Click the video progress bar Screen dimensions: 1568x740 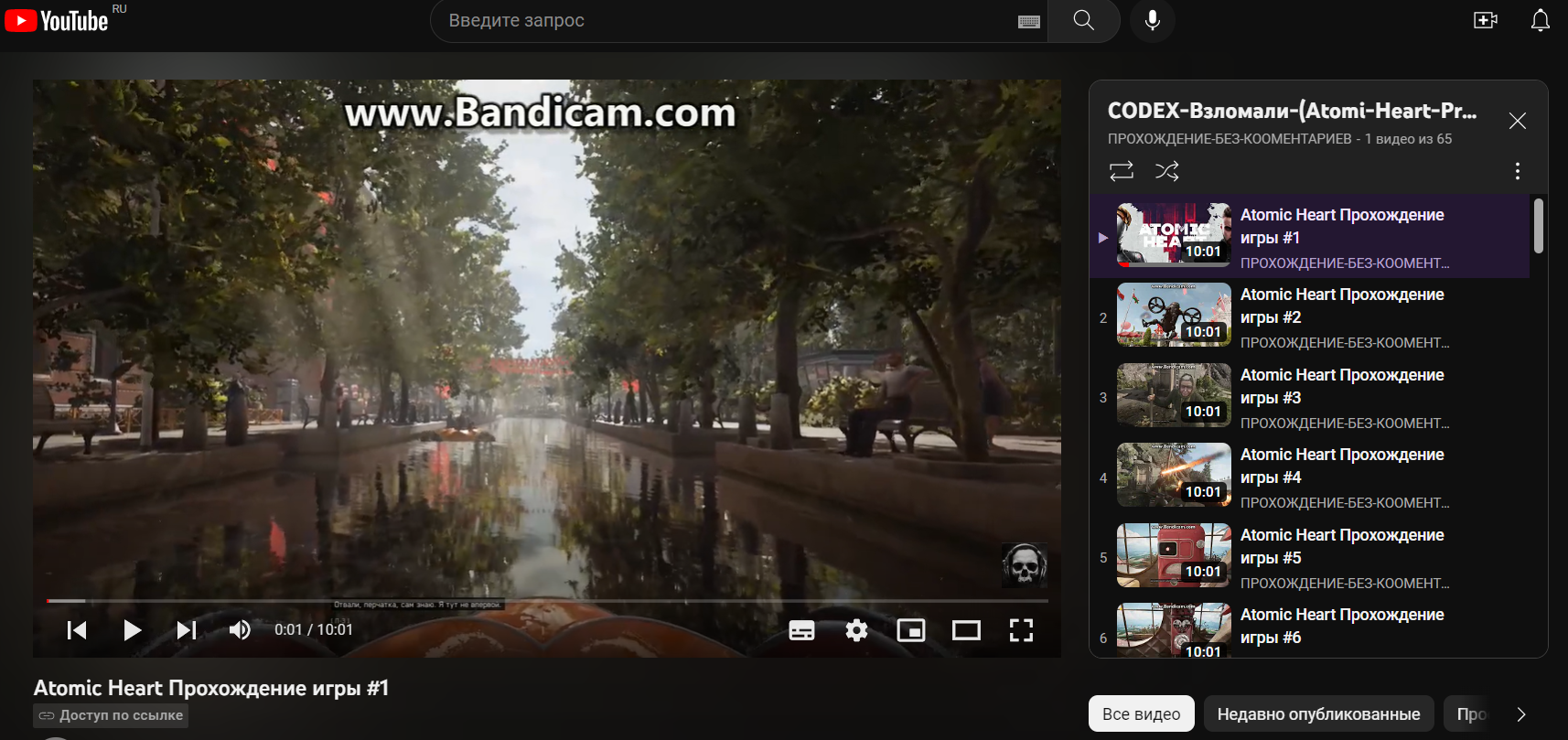click(x=547, y=601)
